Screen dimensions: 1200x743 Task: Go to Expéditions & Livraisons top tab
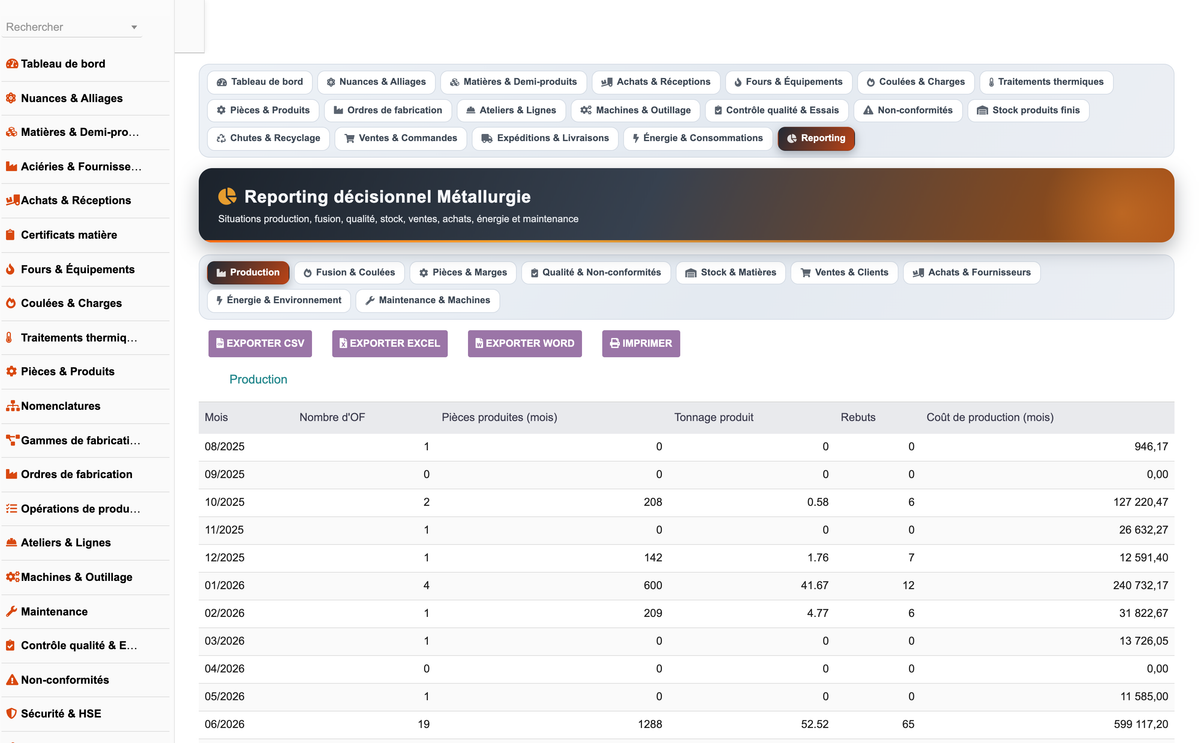click(x=545, y=138)
